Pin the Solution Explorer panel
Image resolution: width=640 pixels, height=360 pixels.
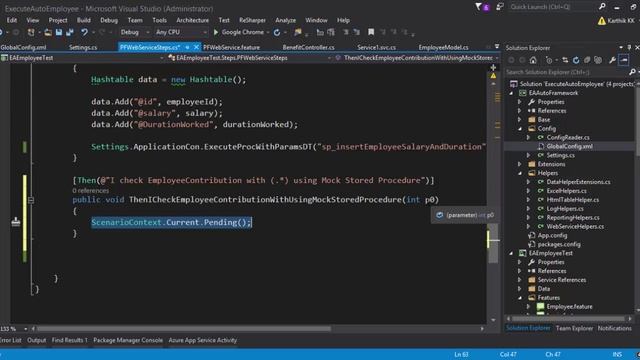click(x=629, y=47)
